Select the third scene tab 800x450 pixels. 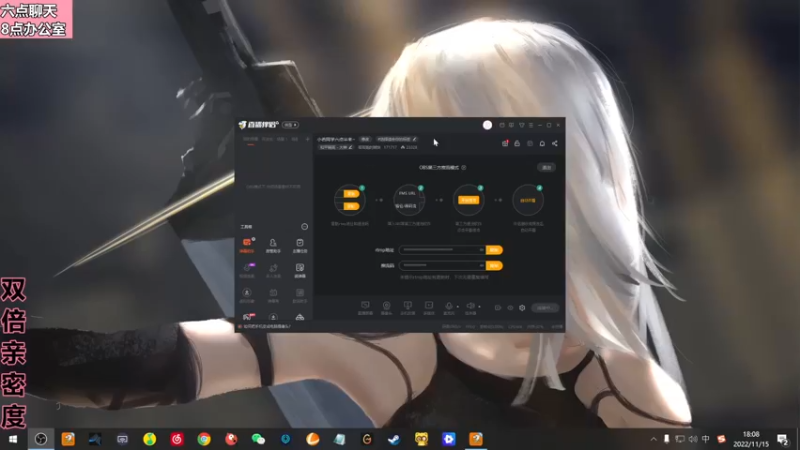[281, 139]
